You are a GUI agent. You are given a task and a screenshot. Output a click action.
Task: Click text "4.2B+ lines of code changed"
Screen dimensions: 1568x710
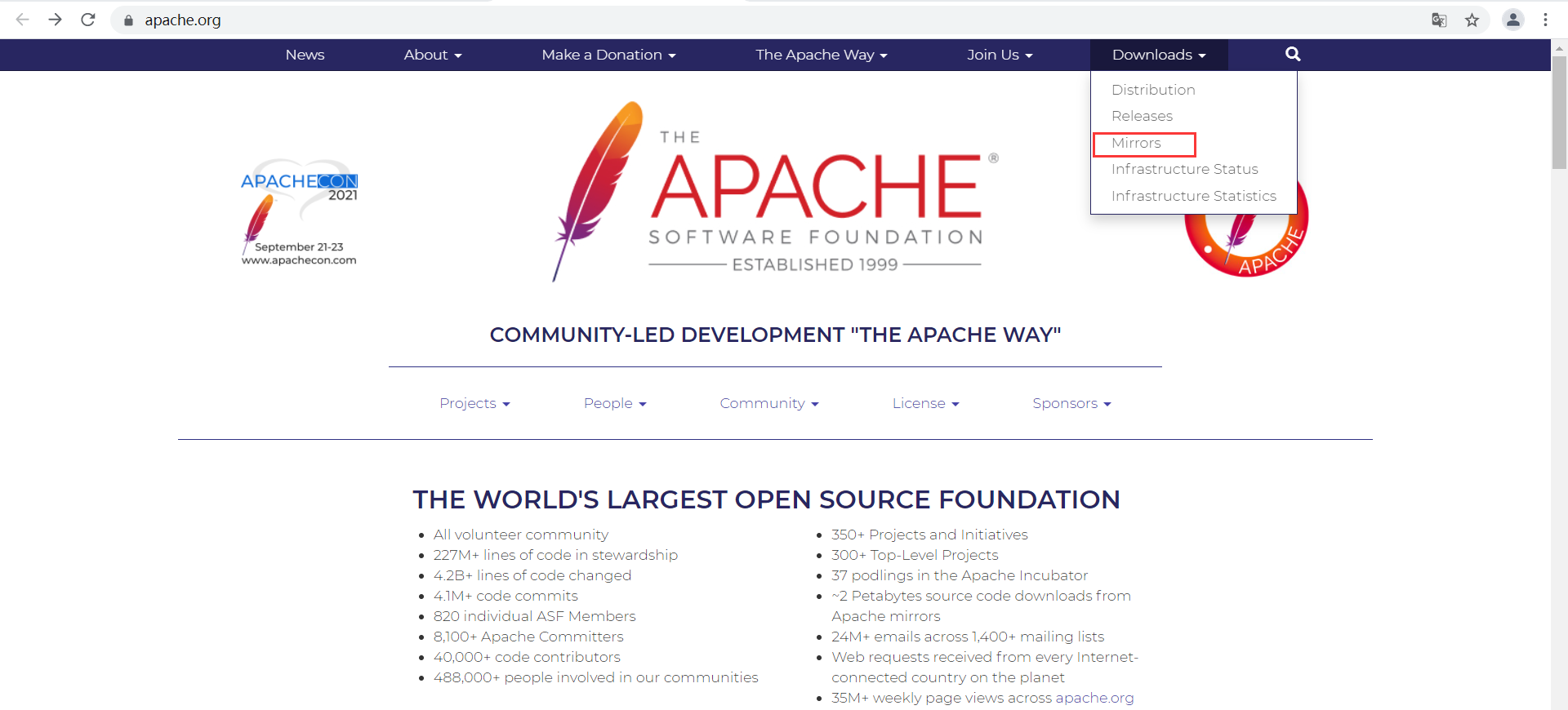[x=532, y=575]
